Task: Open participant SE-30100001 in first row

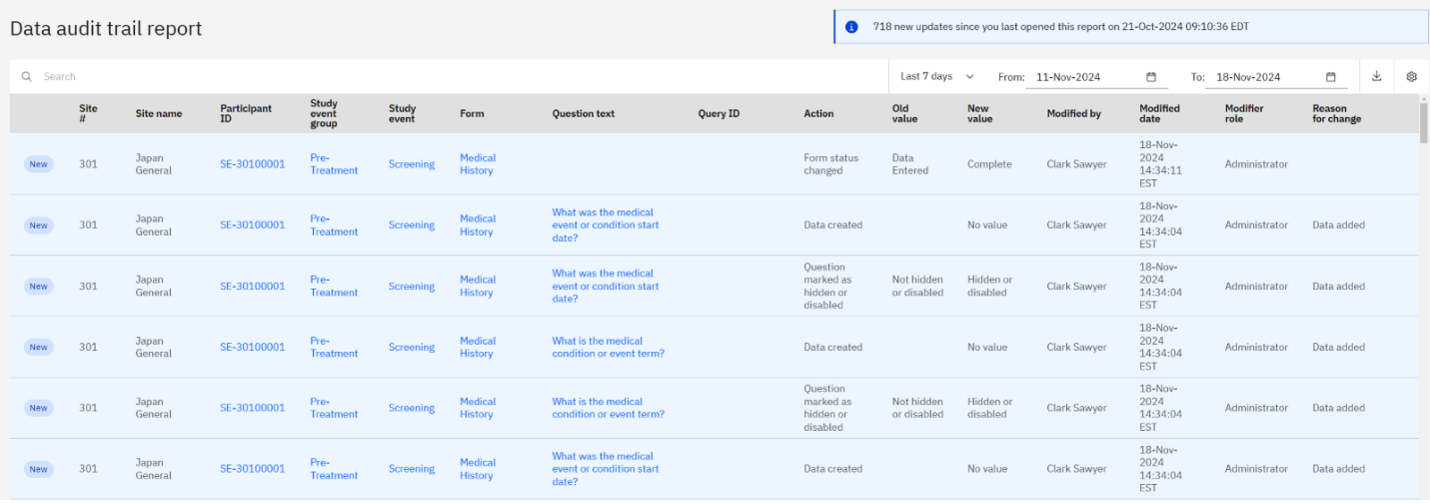Action: tap(252, 164)
